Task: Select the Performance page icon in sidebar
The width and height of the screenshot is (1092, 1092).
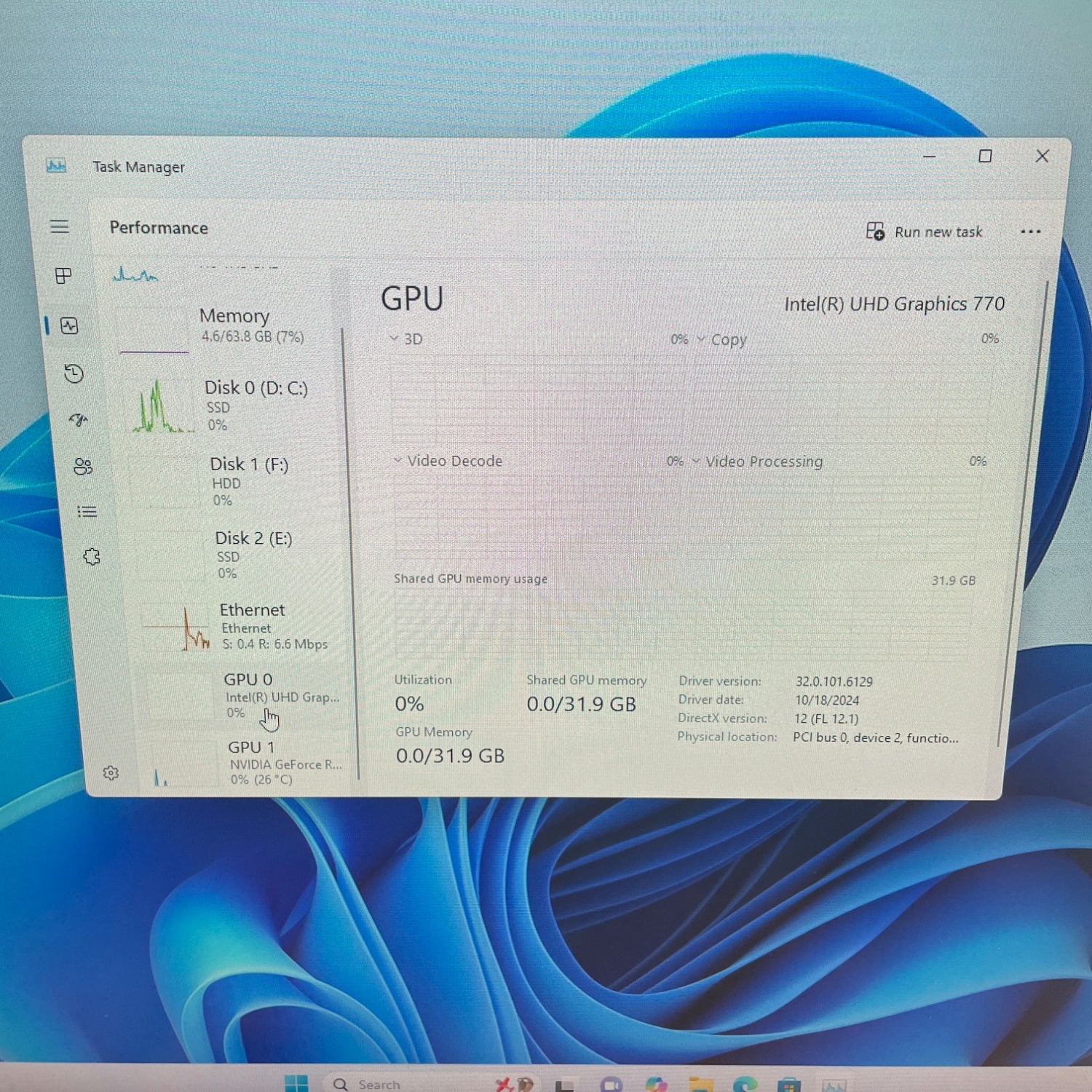Action: point(69,325)
